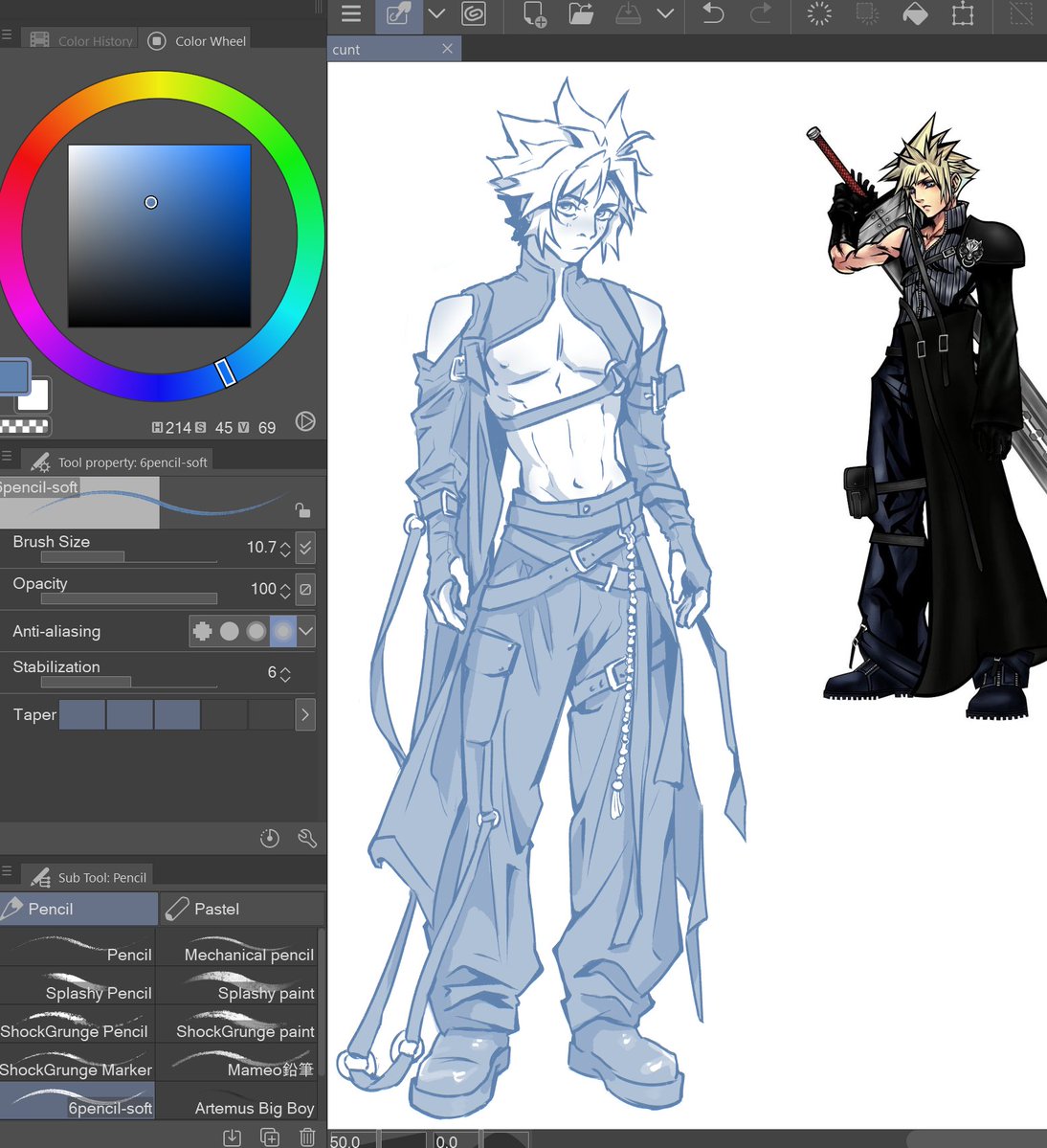This screenshot has height=1148, width=1047.
Task: Open the main hamburger menu in the command bar
Action: [x=351, y=14]
